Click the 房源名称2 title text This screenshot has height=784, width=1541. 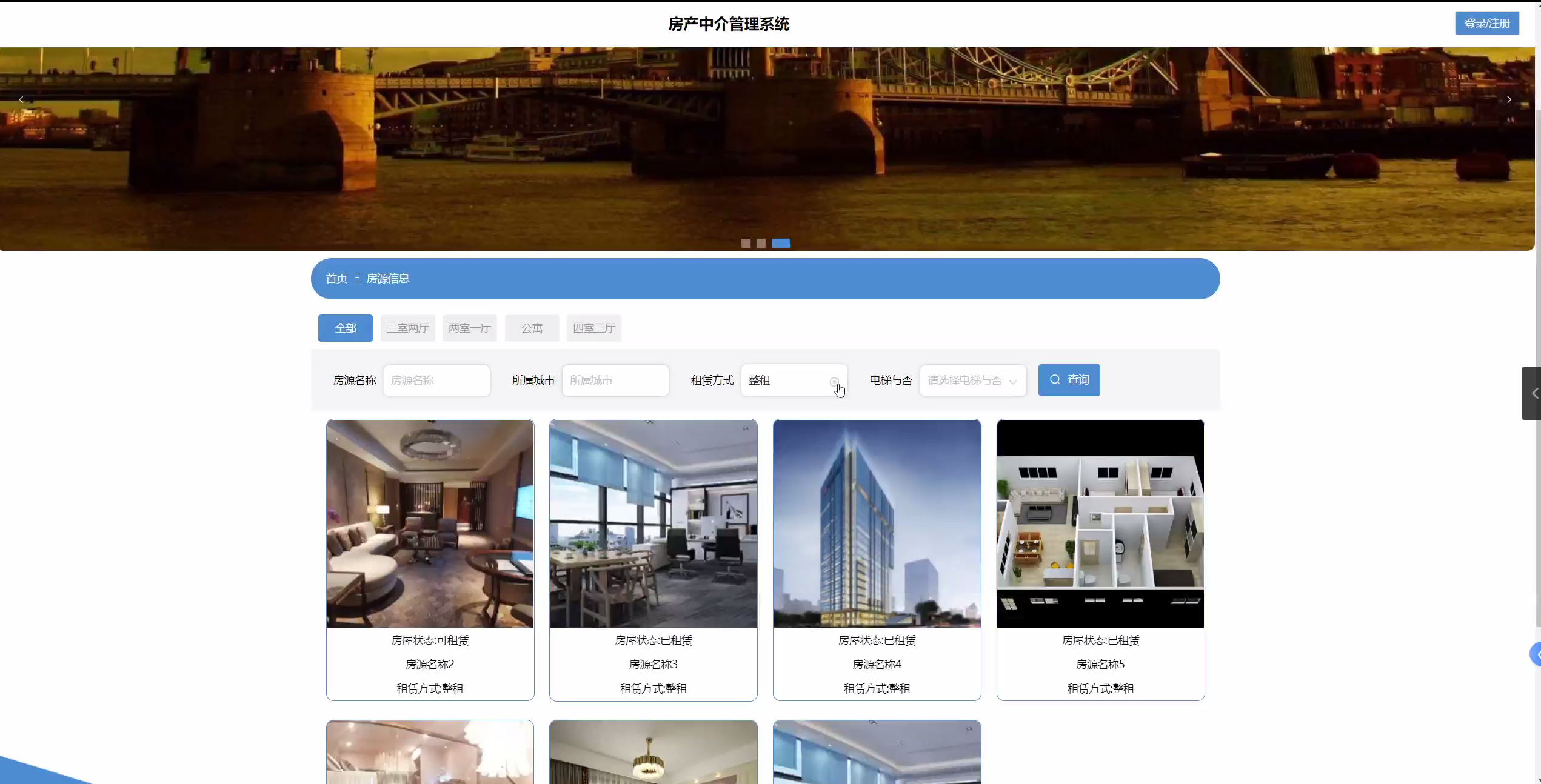(x=430, y=664)
